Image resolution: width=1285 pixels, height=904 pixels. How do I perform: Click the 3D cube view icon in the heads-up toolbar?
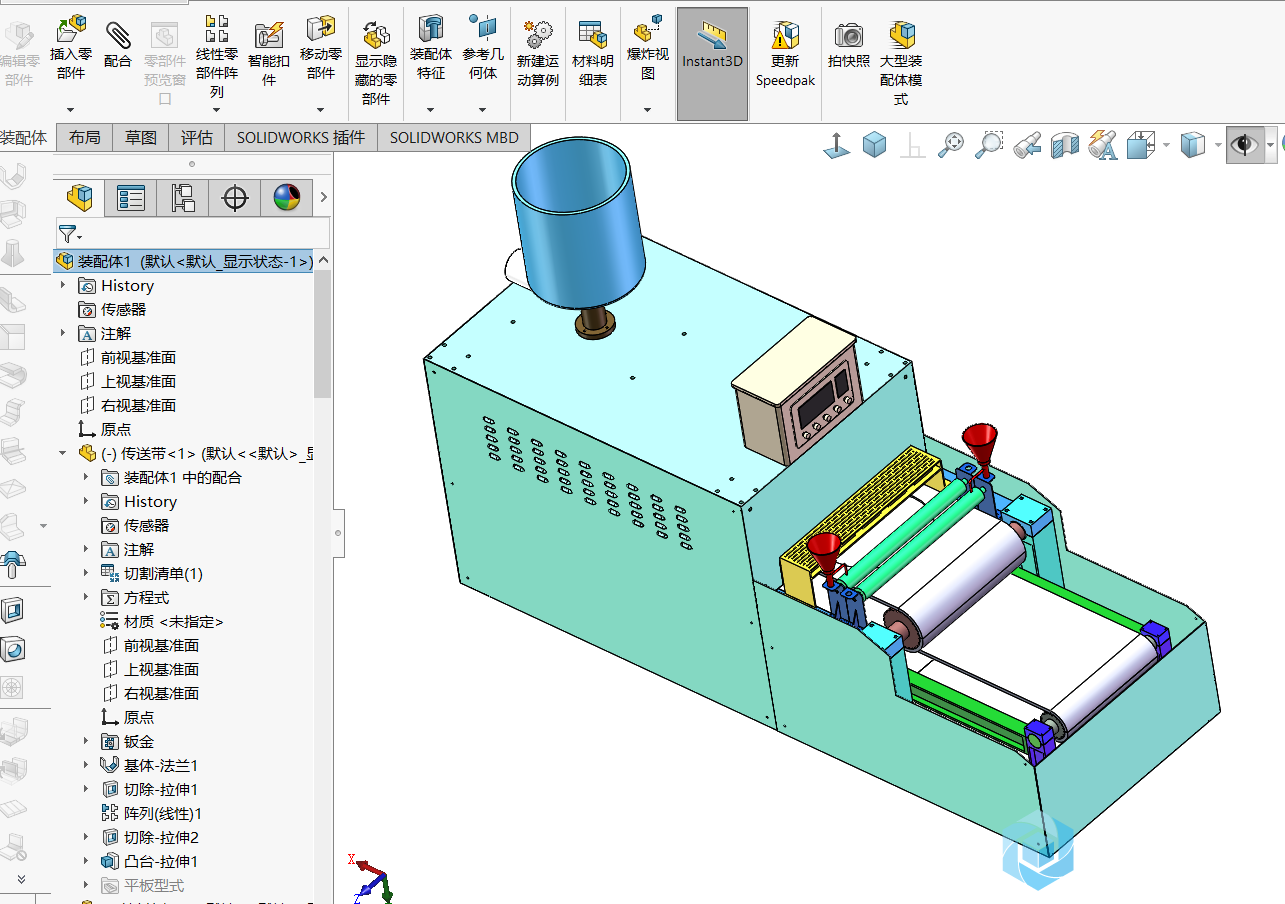click(875, 146)
